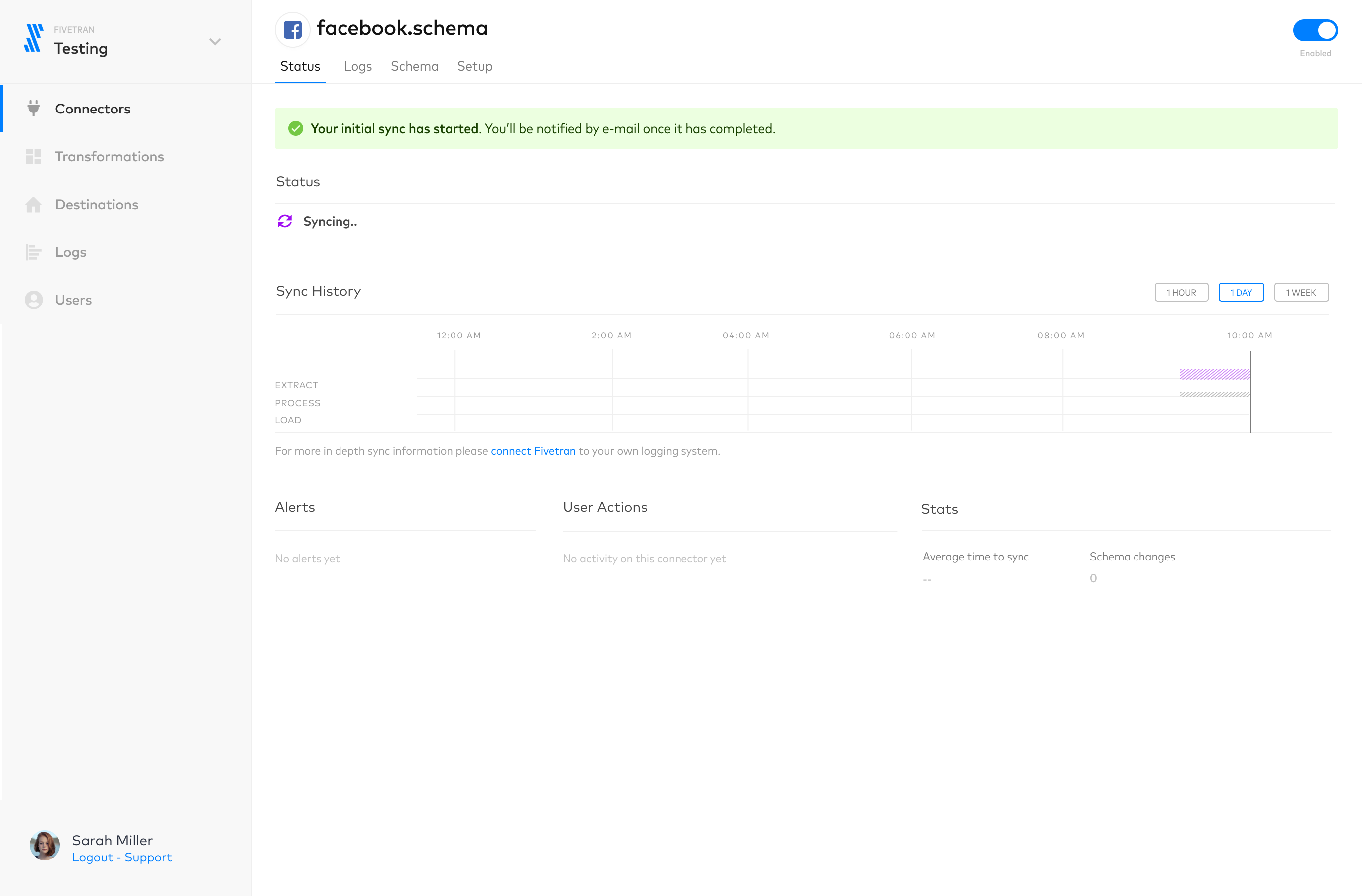Viewport: 1362px width, 896px height.
Task: Click the Transformations grid icon
Action: 34,156
